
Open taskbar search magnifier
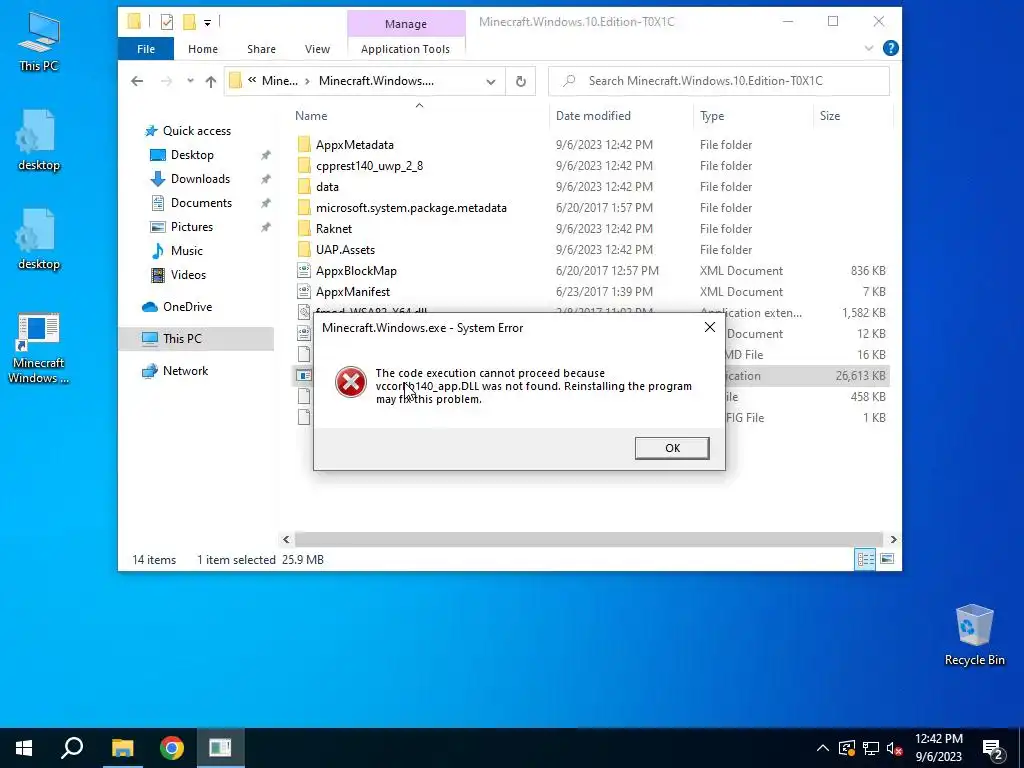point(72,748)
